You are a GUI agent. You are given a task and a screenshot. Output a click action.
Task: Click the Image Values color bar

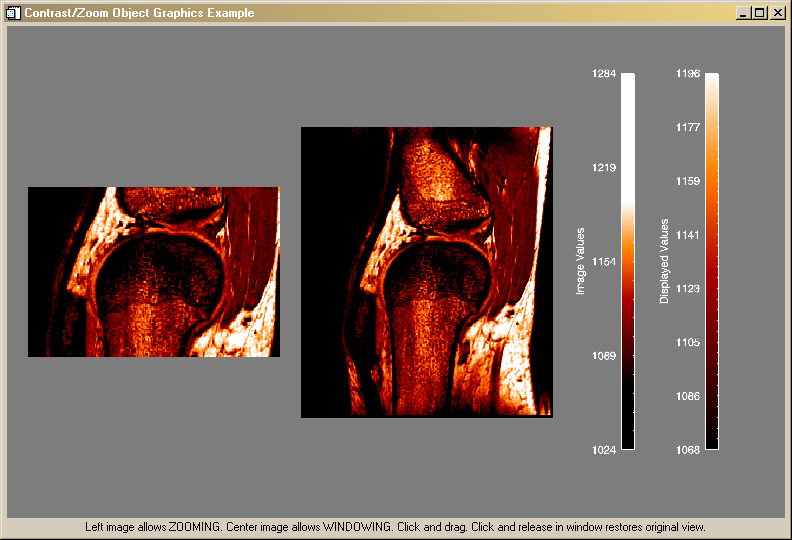click(x=627, y=262)
